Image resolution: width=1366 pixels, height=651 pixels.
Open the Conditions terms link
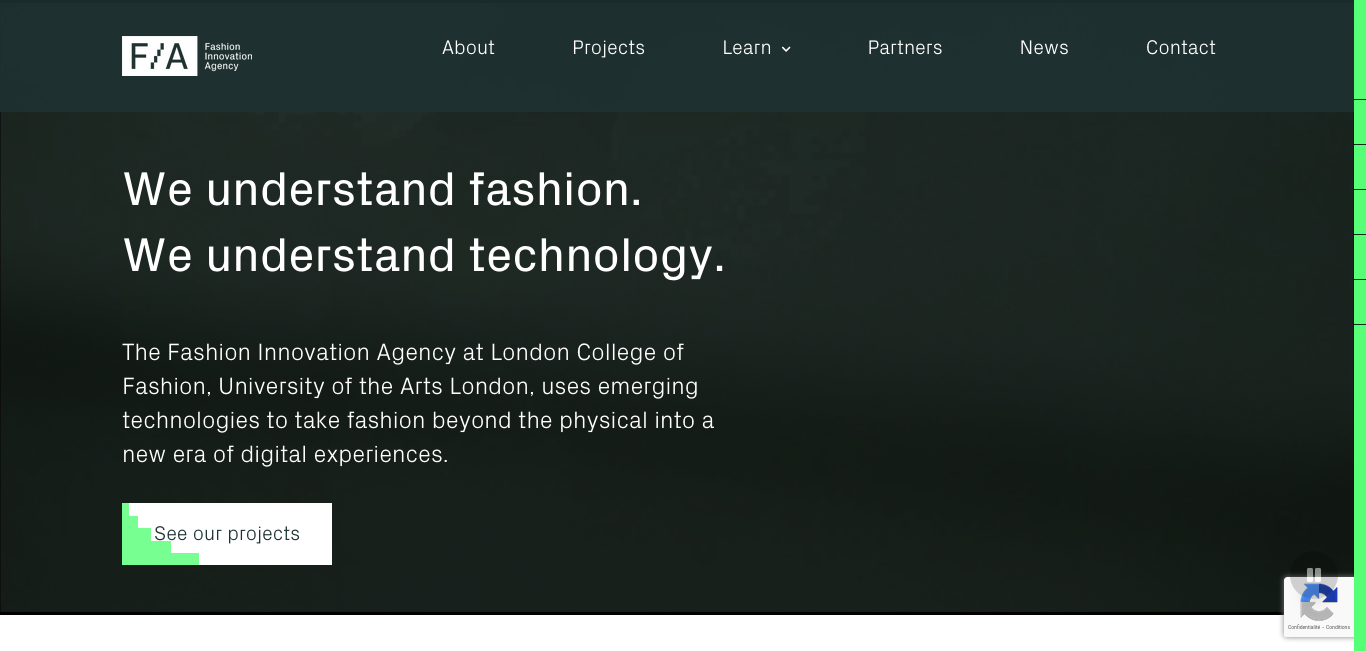coord(1339,627)
